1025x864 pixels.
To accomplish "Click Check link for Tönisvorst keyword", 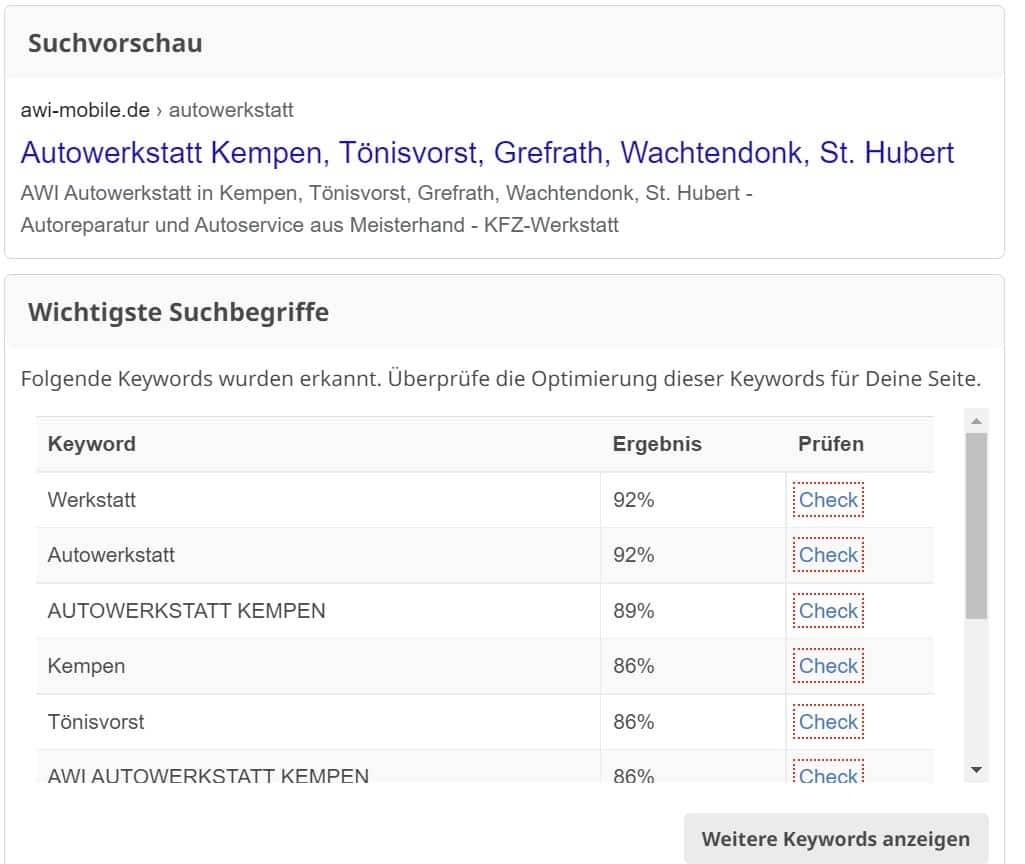I will click(x=828, y=722).
